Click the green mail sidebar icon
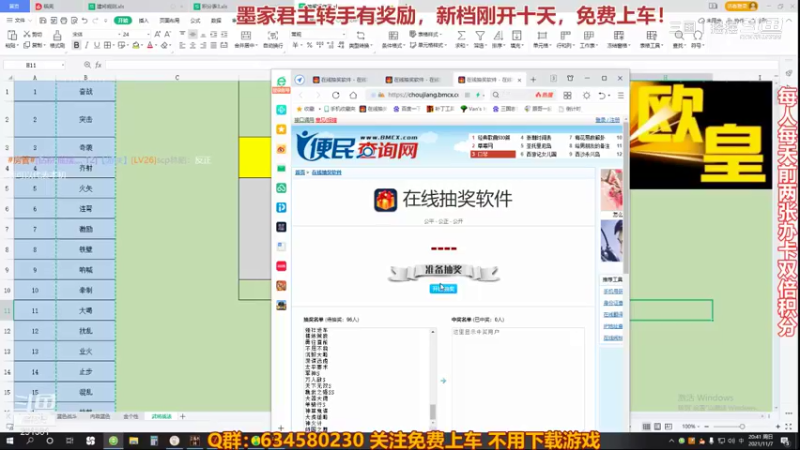Viewport: 800px width, 450px height. coord(281,168)
